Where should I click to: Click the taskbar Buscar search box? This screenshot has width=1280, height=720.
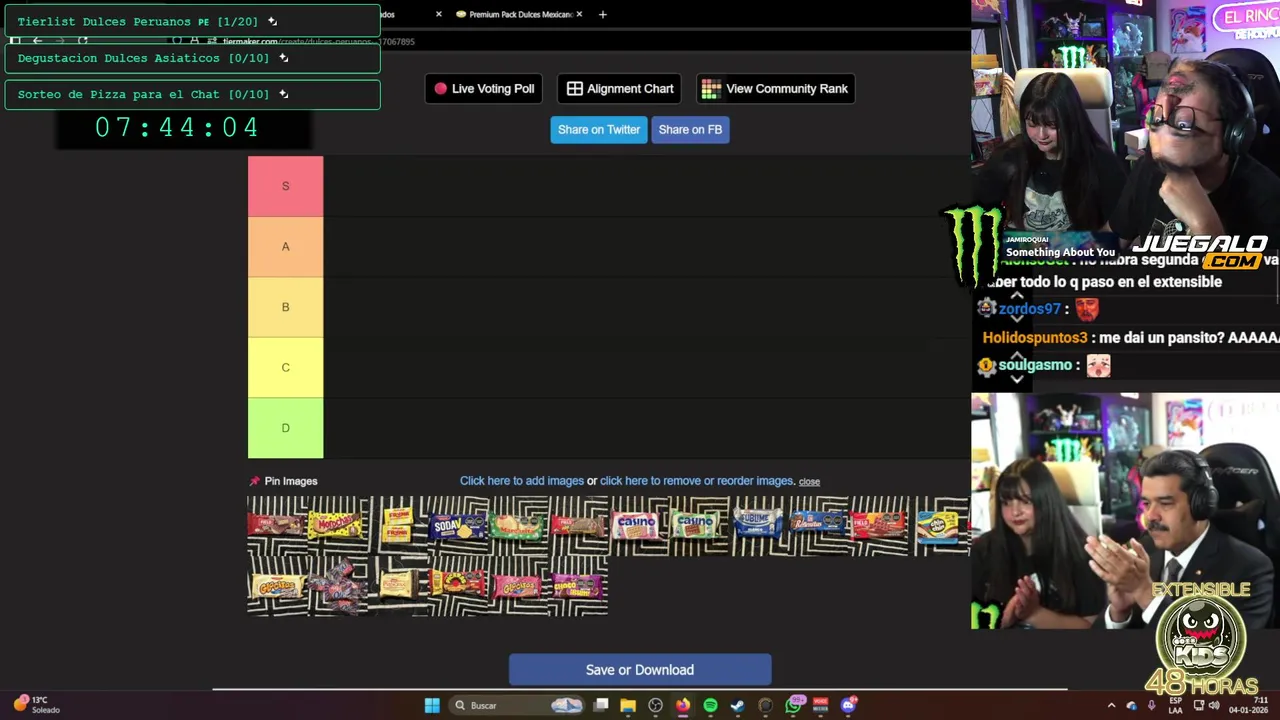click(517, 705)
